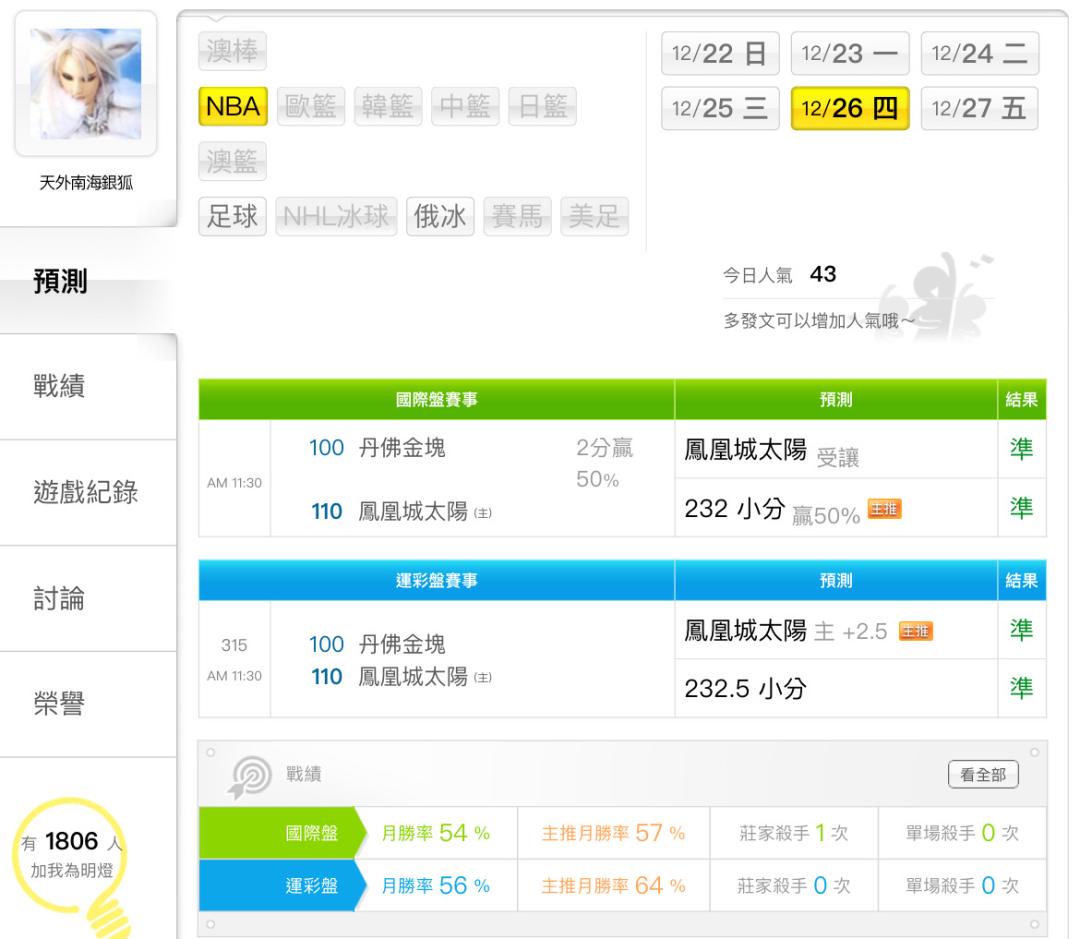Select date 12/24 二
Viewport: 1080px width, 939px height.
click(979, 54)
